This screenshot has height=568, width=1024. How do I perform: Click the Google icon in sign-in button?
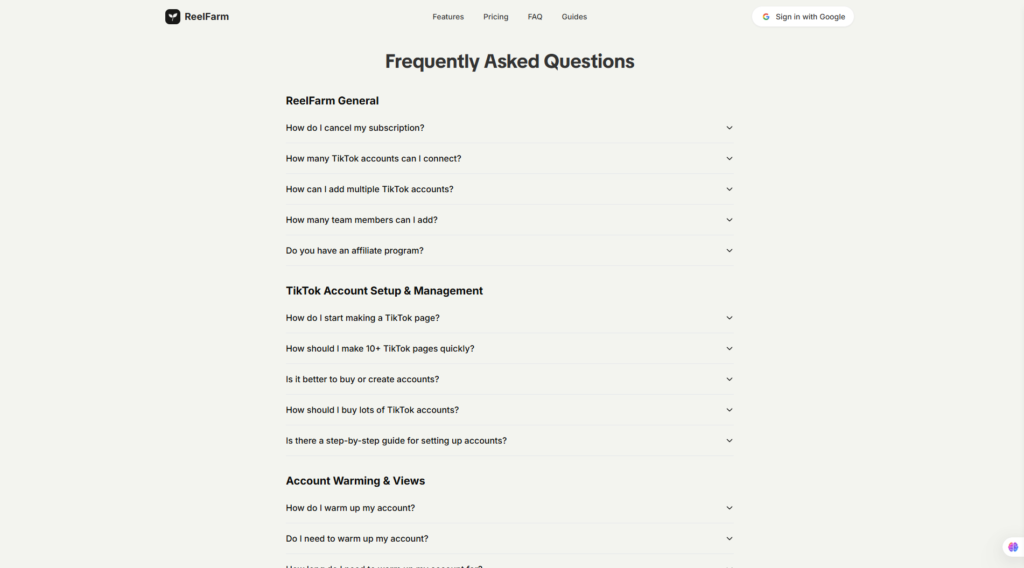coord(766,17)
